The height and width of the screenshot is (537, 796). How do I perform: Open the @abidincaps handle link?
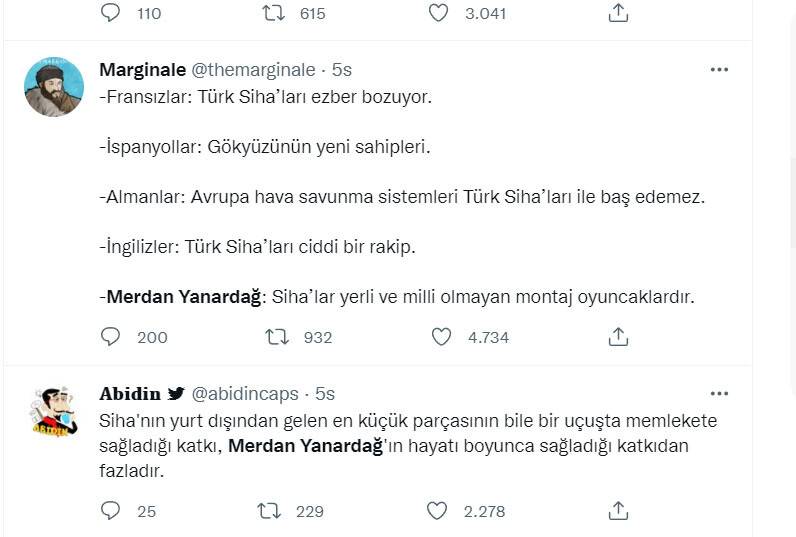coord(247,393)
